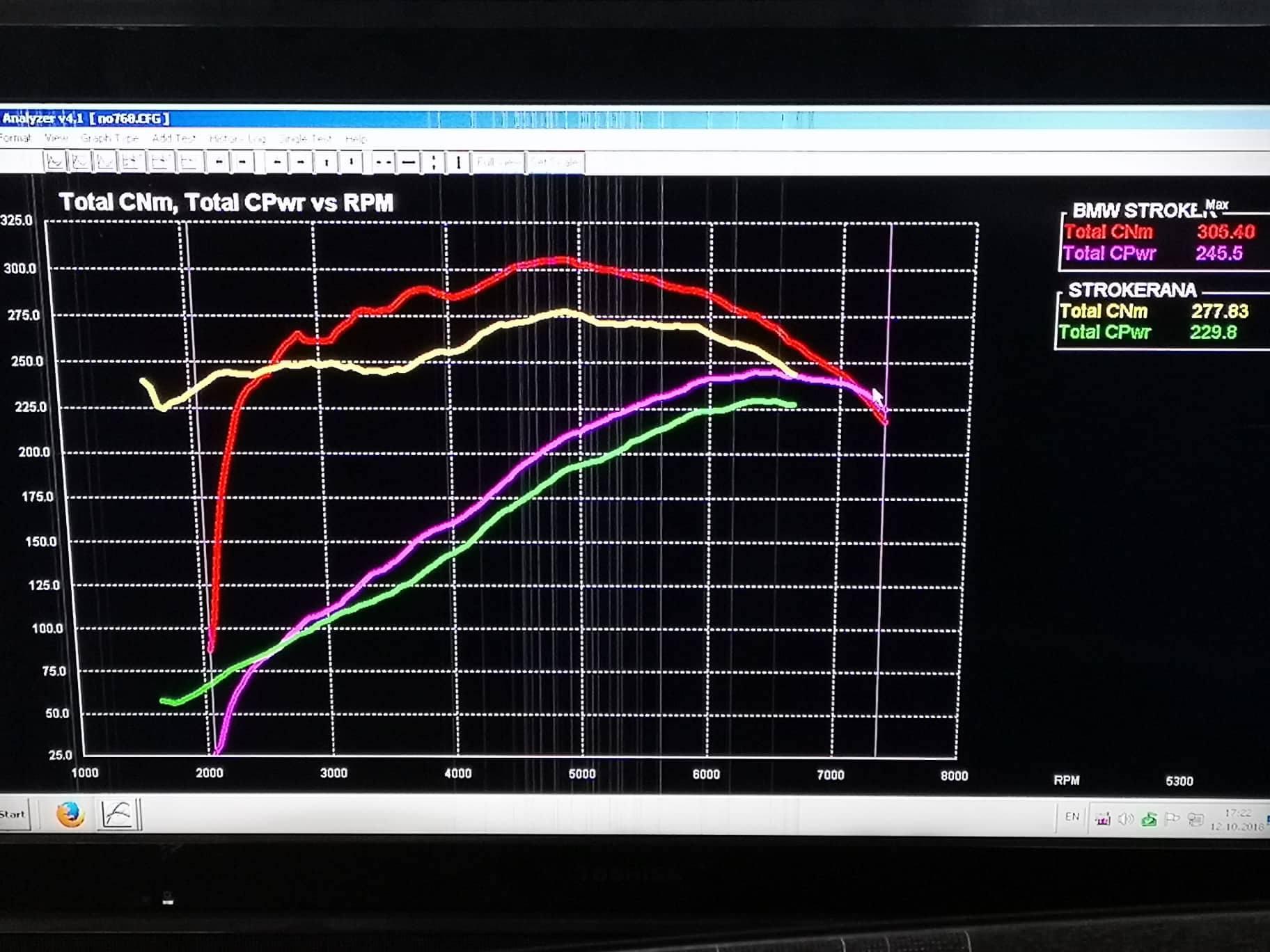
Task: Click the Analyzer graph taskbar icon
Action: (118, 814)
